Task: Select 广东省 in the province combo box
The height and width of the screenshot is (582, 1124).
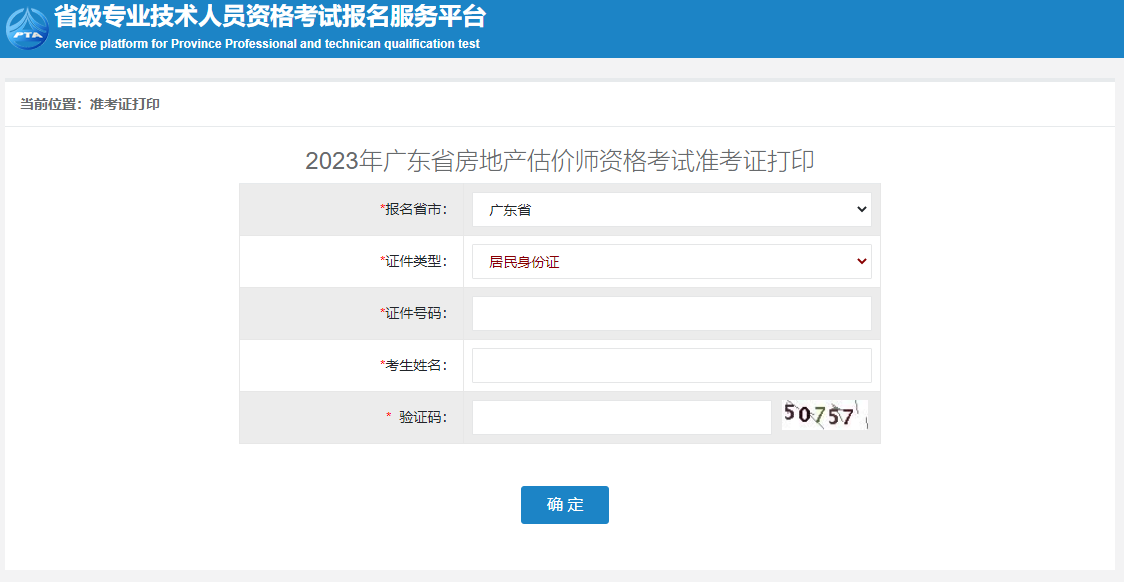Action: pos(670,209)
